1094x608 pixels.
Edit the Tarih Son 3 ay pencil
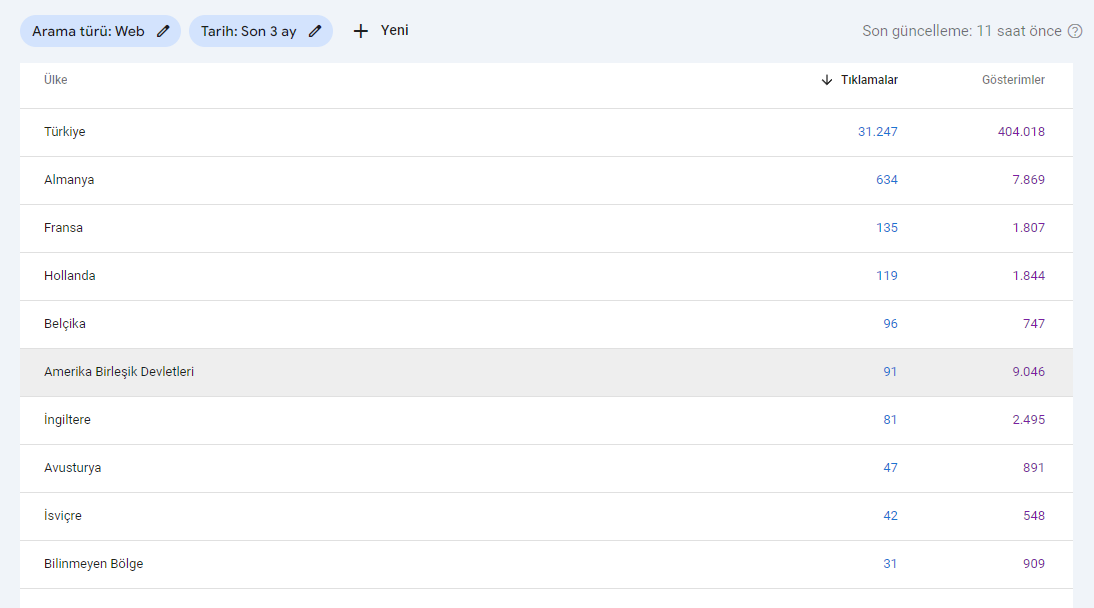(315, 31)
